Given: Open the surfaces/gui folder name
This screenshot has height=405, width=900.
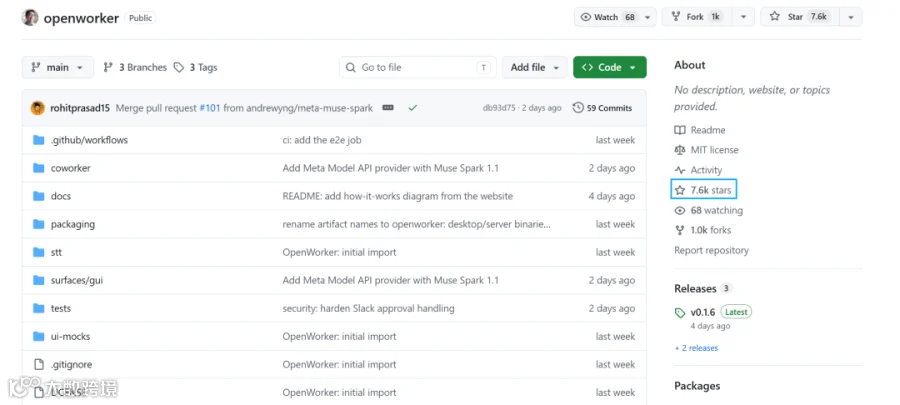Looking at the screenshot, I should [77, 281].
